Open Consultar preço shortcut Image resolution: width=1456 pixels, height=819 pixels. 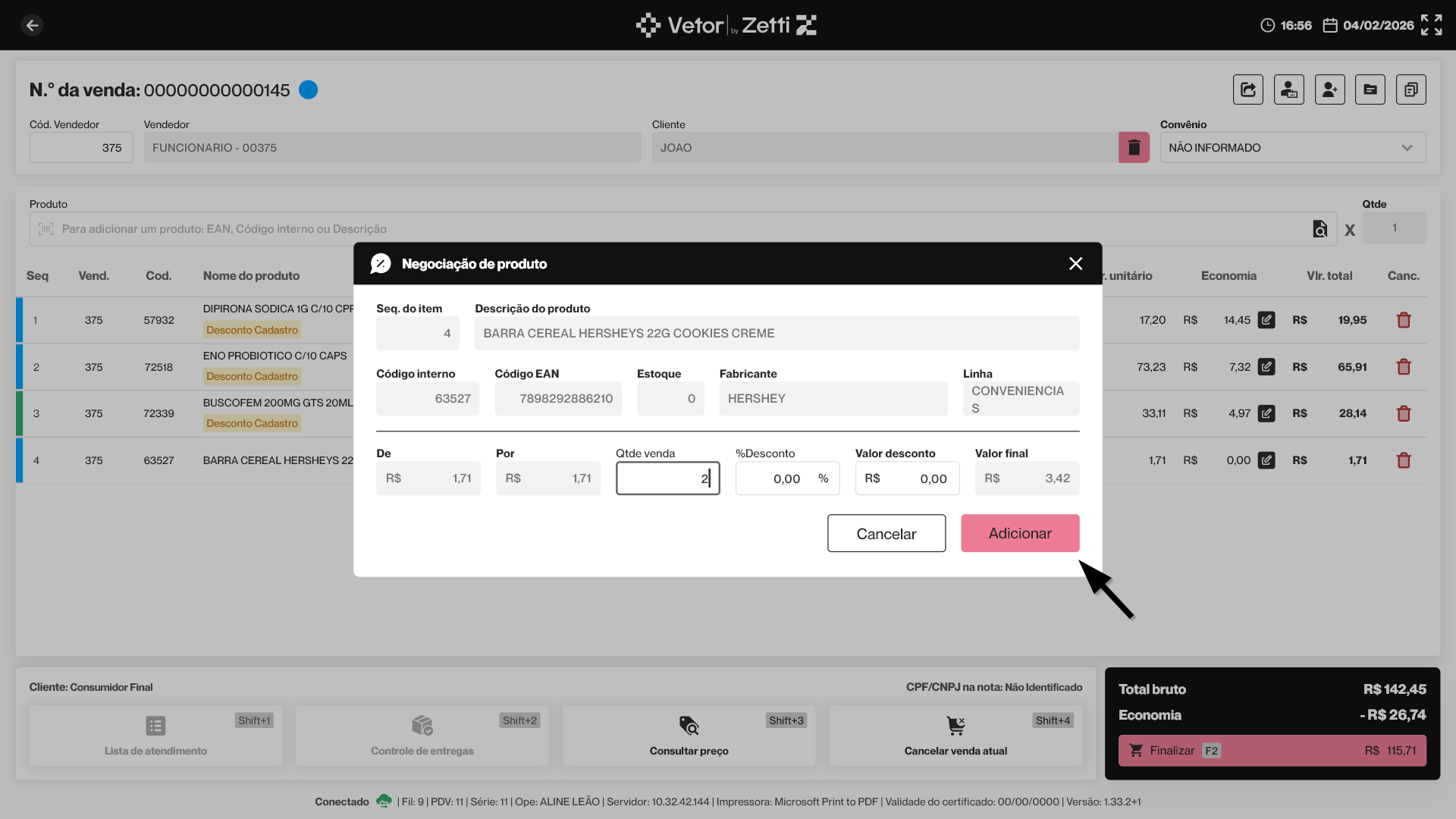pyautogui.click(x=689, y=735)
